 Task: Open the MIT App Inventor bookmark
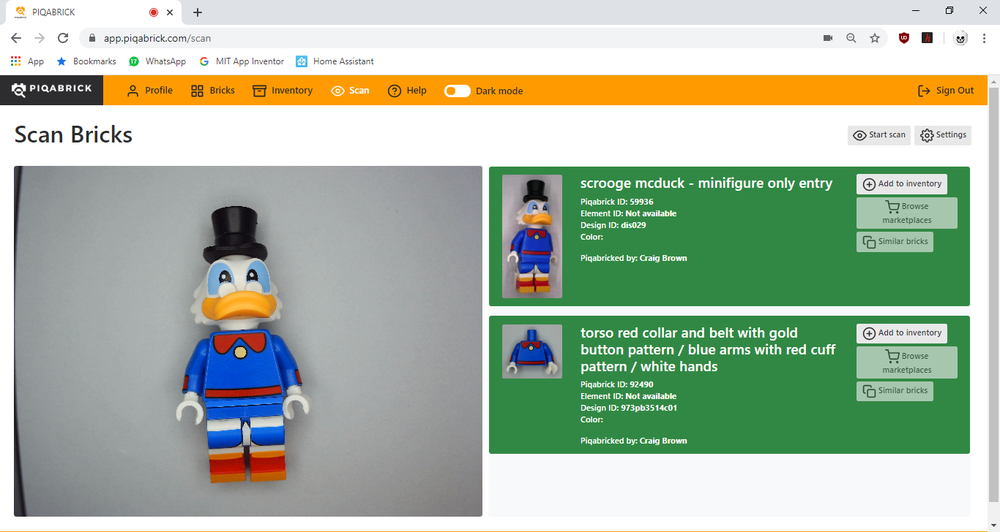click(x=242, y=61)
